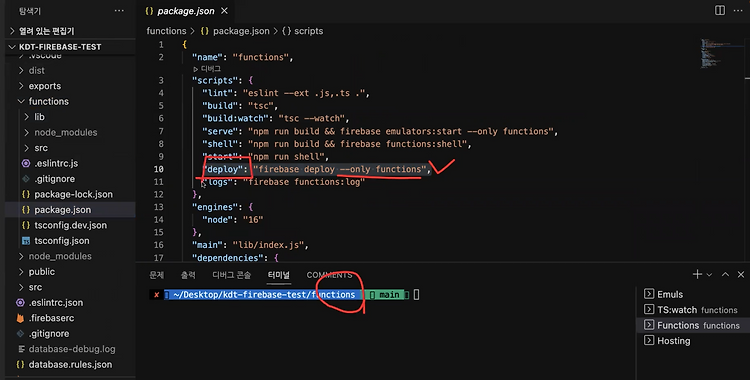Expand the public folder
750x380 pixels.
[x=42, y=272]
